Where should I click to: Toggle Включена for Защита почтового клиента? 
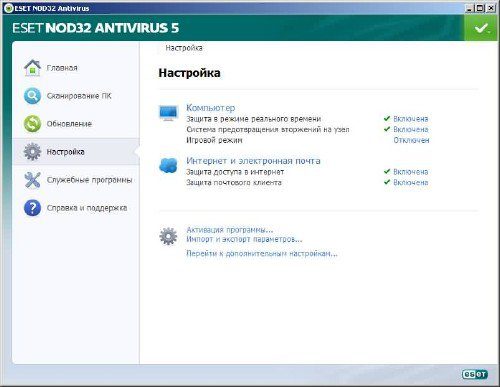pos(411,182)
